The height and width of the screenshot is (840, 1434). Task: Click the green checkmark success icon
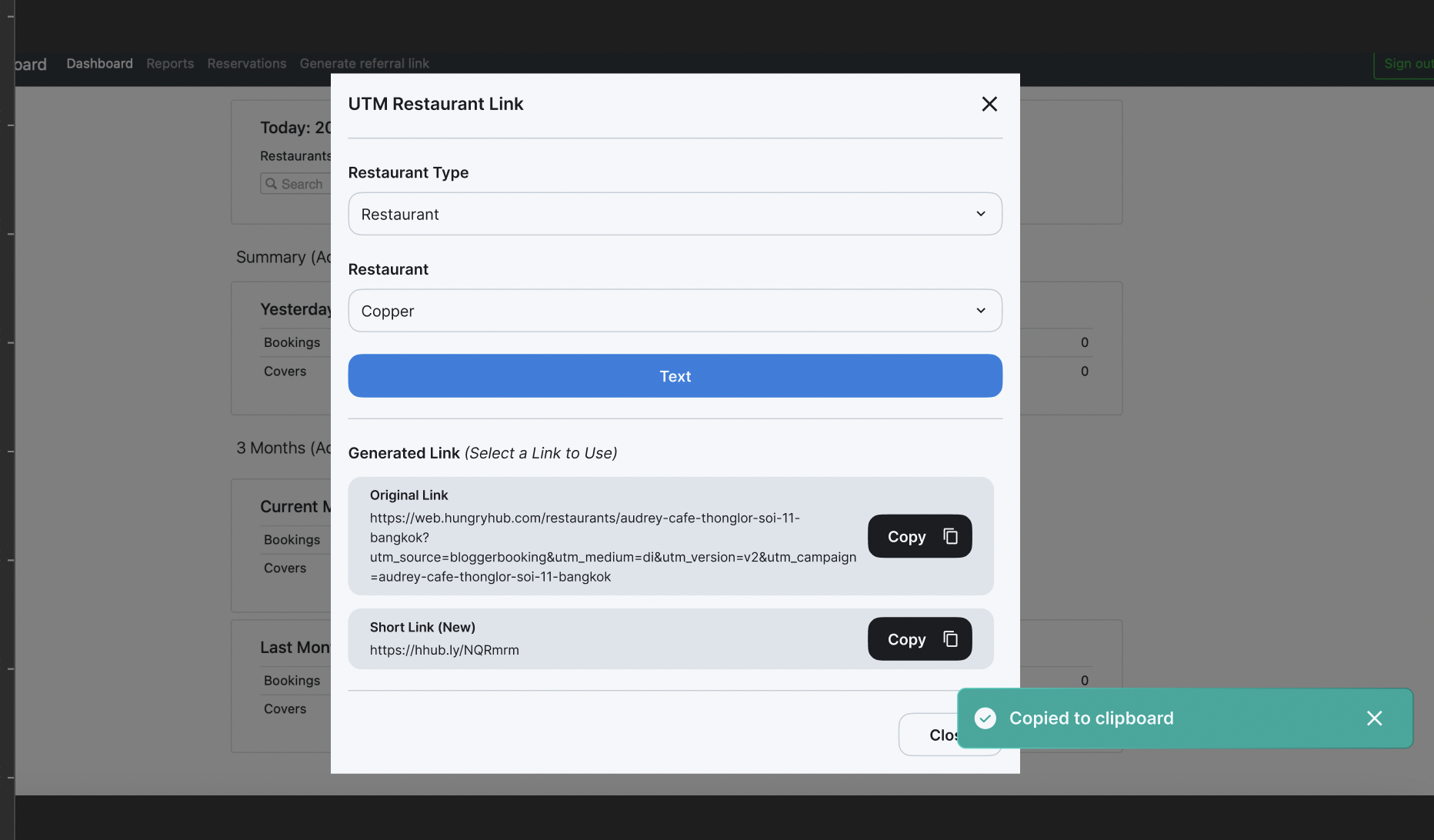[x=985, y=718]
